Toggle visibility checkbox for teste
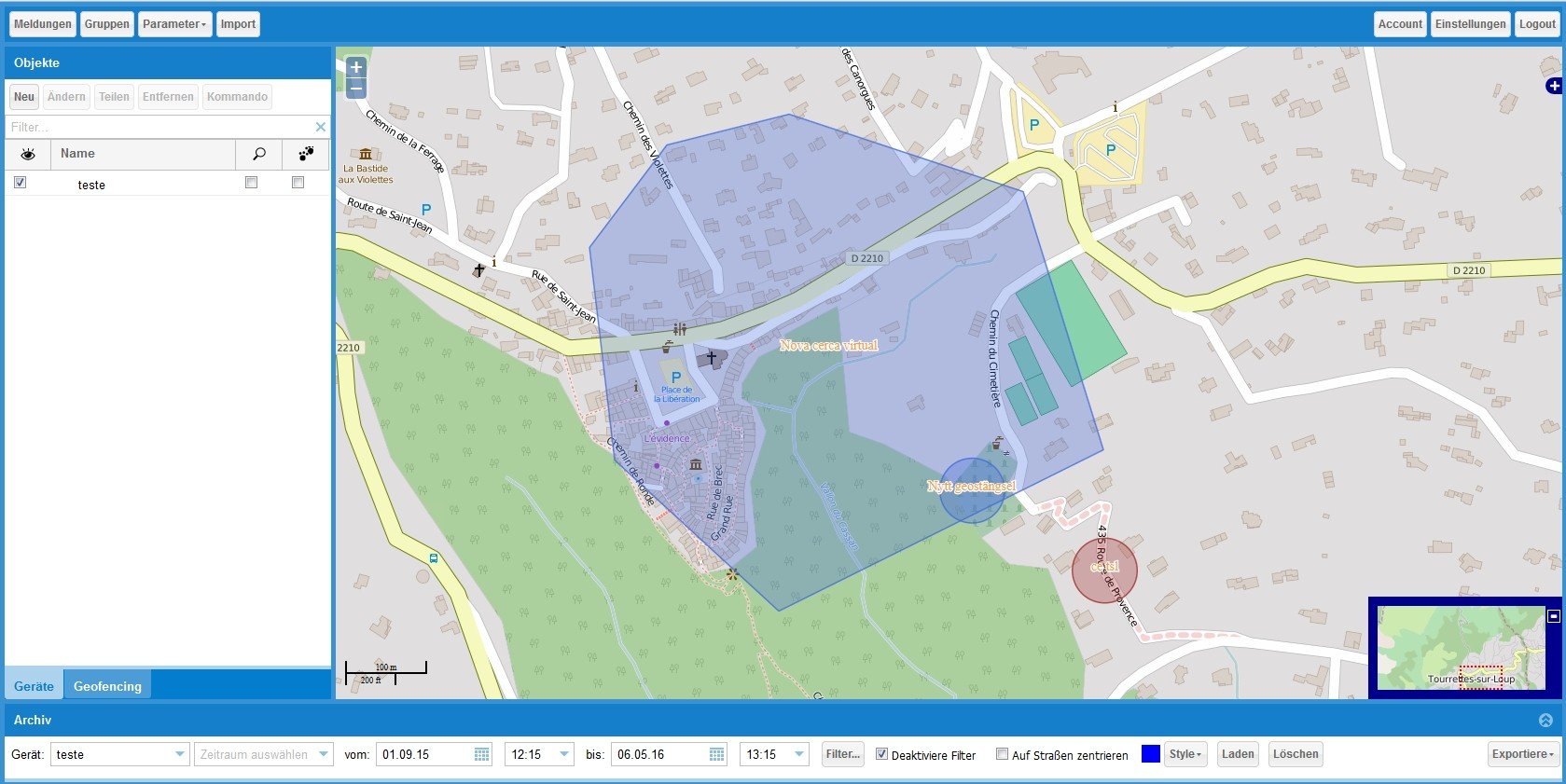This screenshot has width=1566, height=784. (x=20, y=183)
